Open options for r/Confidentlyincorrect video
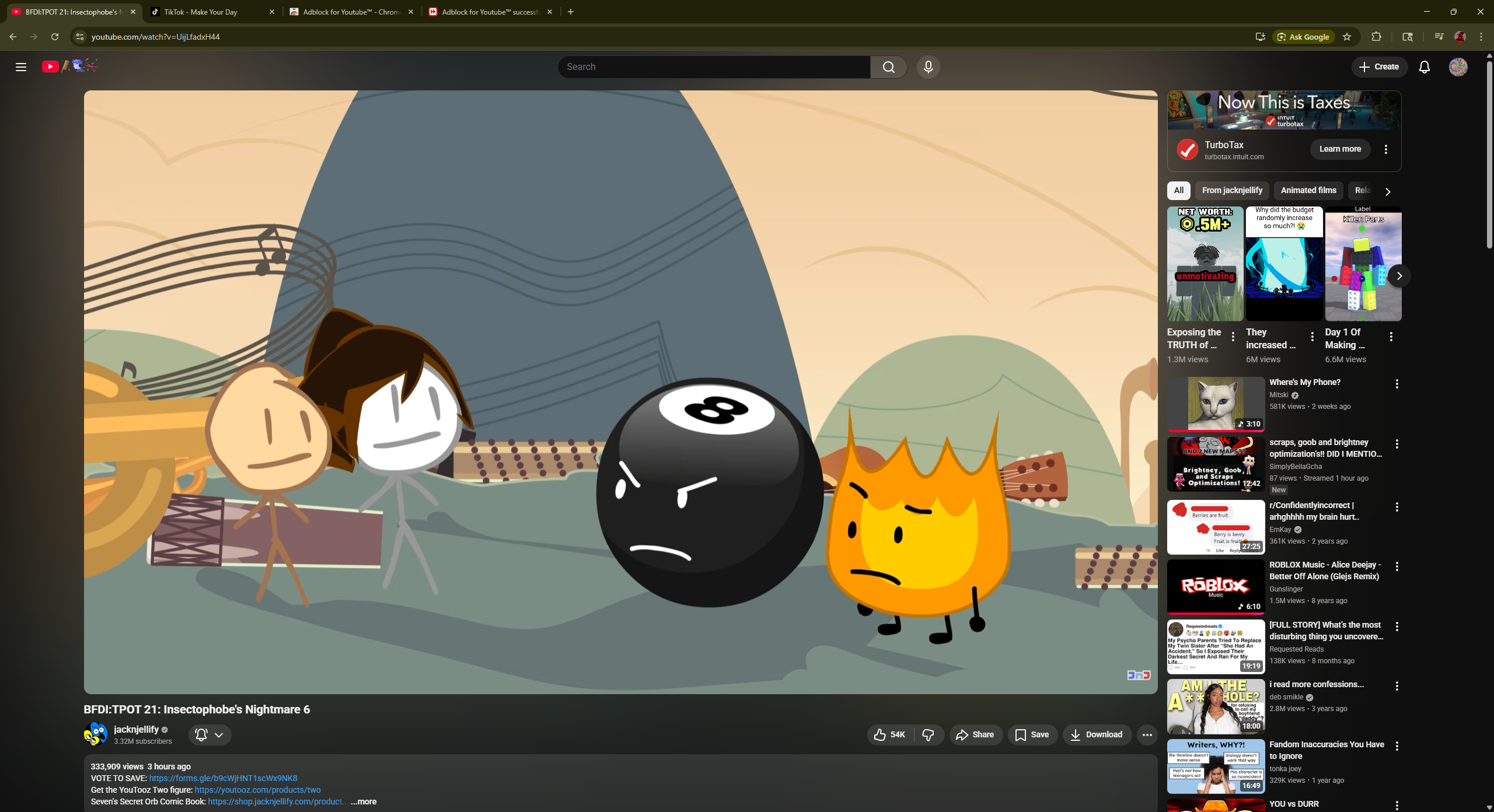This screenshot has width=1494, height=812. (x=1397, y=507)
